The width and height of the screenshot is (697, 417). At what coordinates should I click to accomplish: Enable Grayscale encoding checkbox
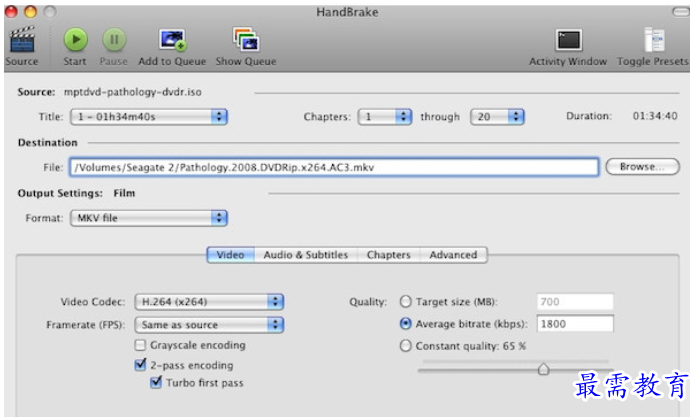point(140,345)
